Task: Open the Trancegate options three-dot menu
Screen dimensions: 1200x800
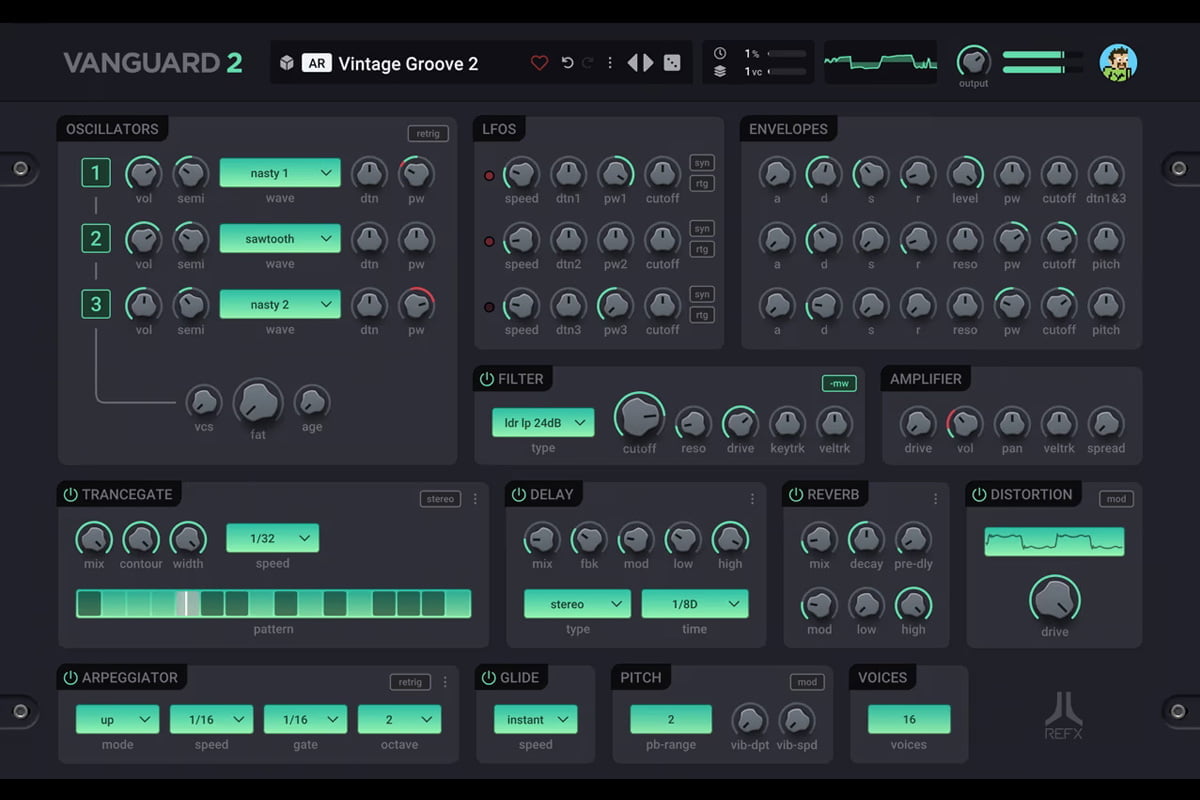Action: tap(475, 499)
